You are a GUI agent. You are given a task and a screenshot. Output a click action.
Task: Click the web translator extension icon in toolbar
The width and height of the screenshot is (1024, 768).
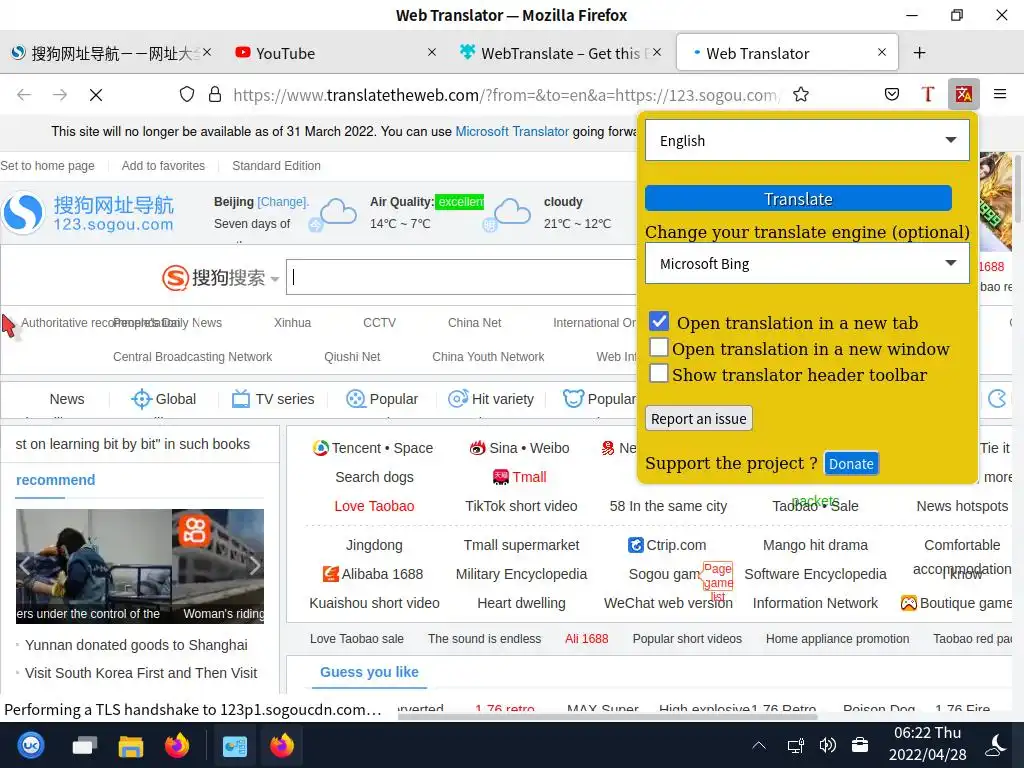(x=963, y=94)
